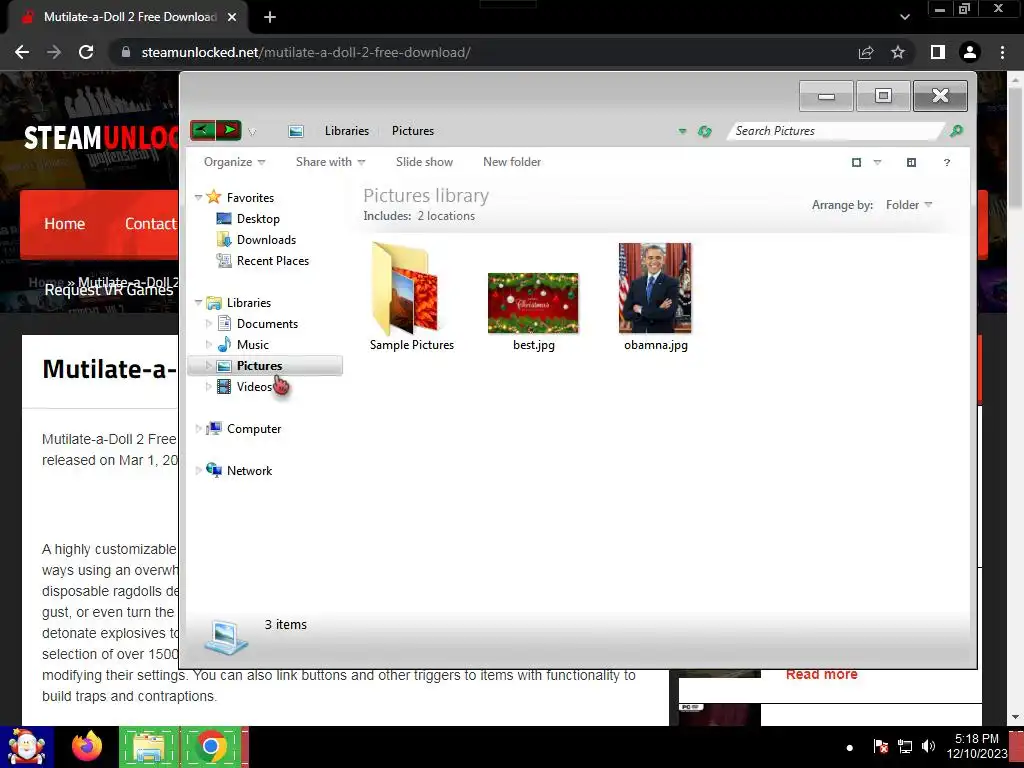Screen dimensions: 1024x768
Task: Click Pictures in the address breadcrumb
Action: click(413, 131)
